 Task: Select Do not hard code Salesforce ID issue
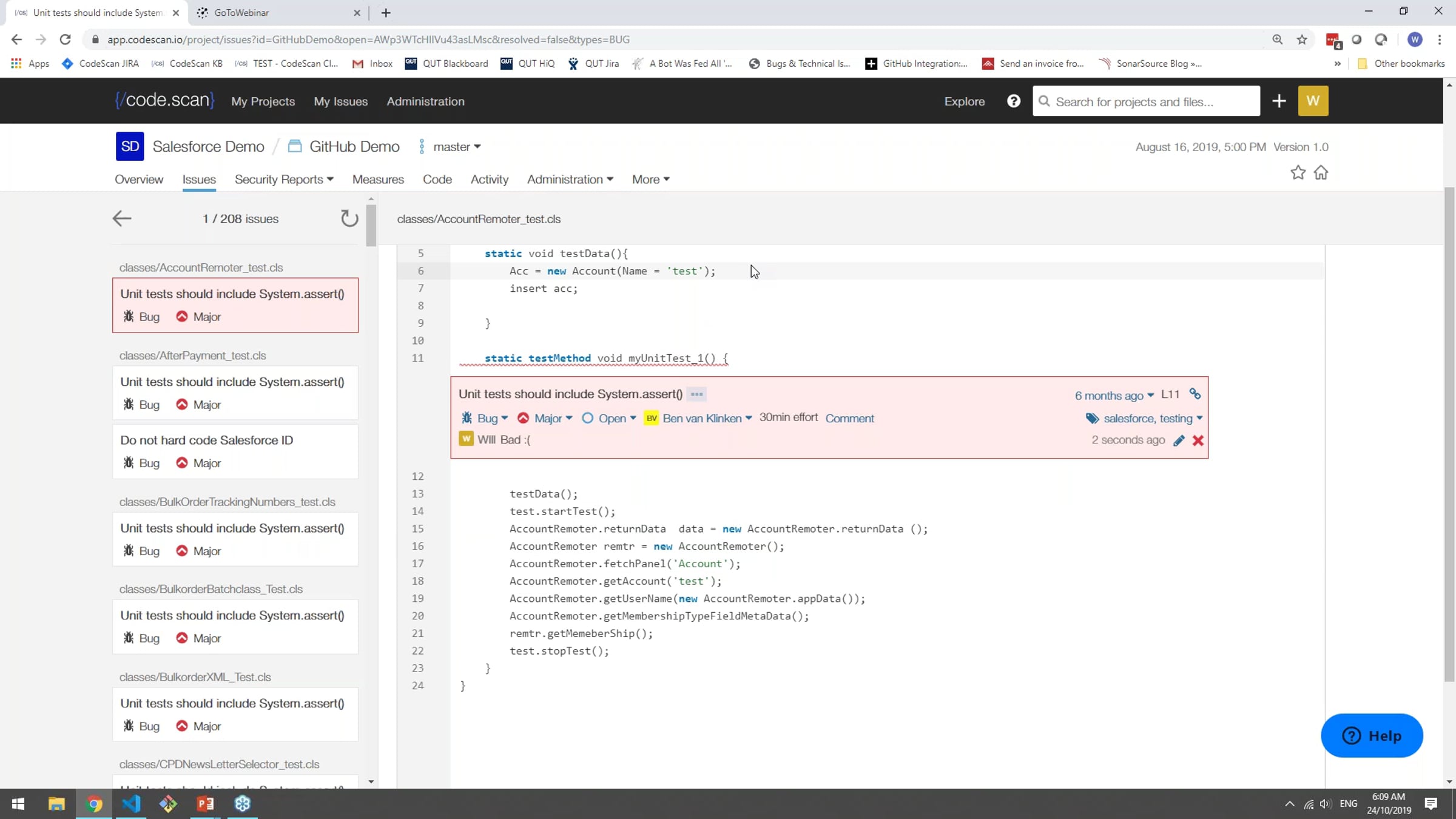click(x=235, y=451)
